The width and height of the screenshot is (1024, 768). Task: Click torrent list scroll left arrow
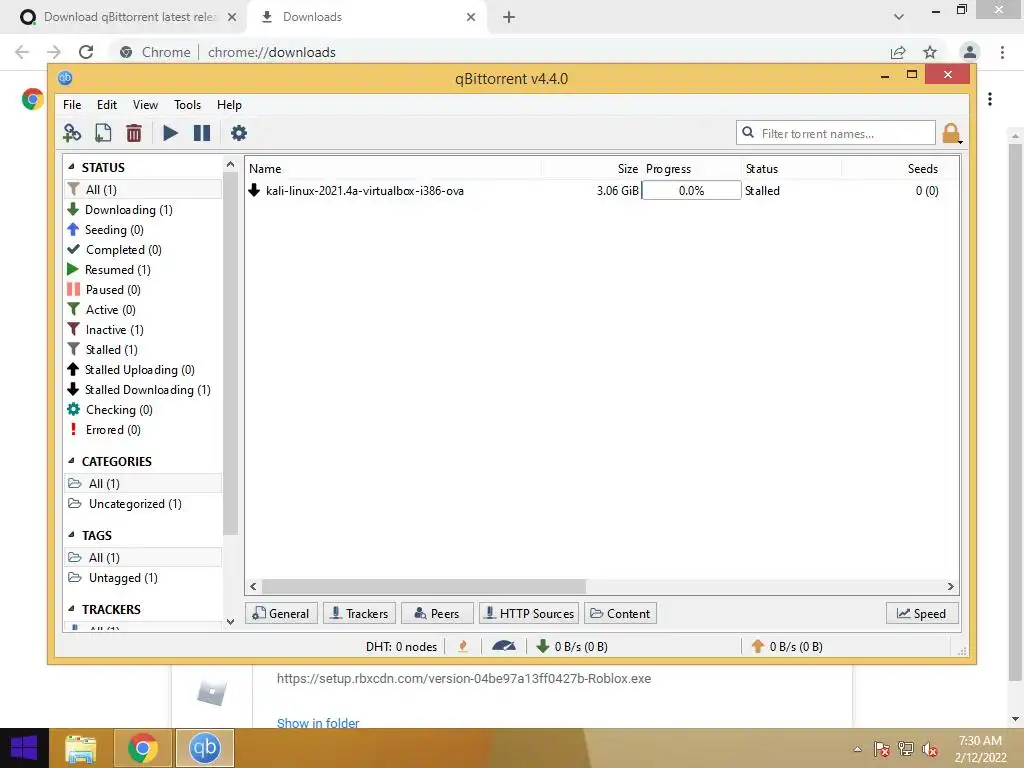[x=253, y=586]
